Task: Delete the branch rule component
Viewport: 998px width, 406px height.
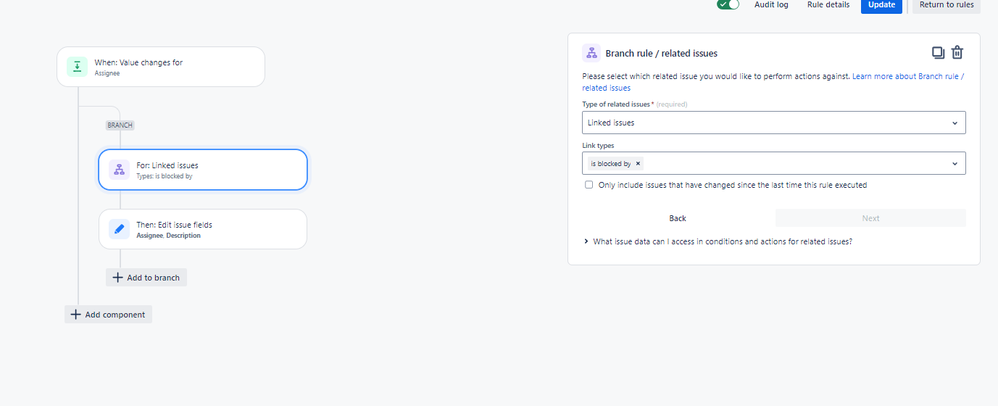Action: coord(957,53)
